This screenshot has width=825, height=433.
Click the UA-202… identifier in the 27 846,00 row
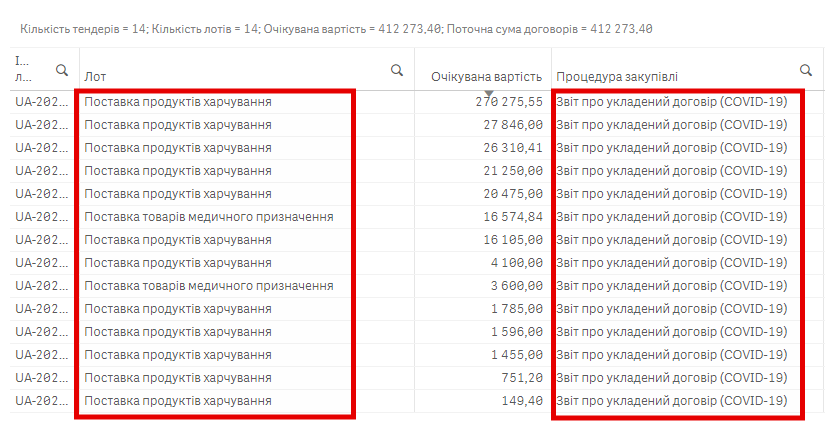(42, 125)
